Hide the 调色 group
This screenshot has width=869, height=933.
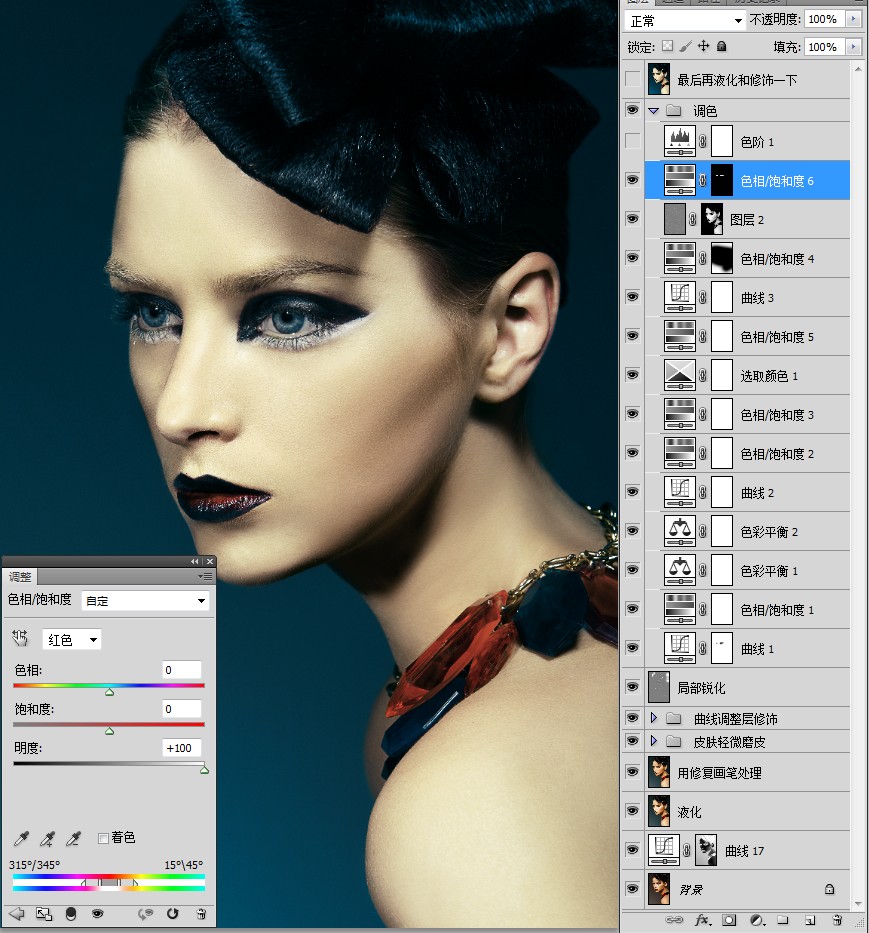click(x=633, y=110)
